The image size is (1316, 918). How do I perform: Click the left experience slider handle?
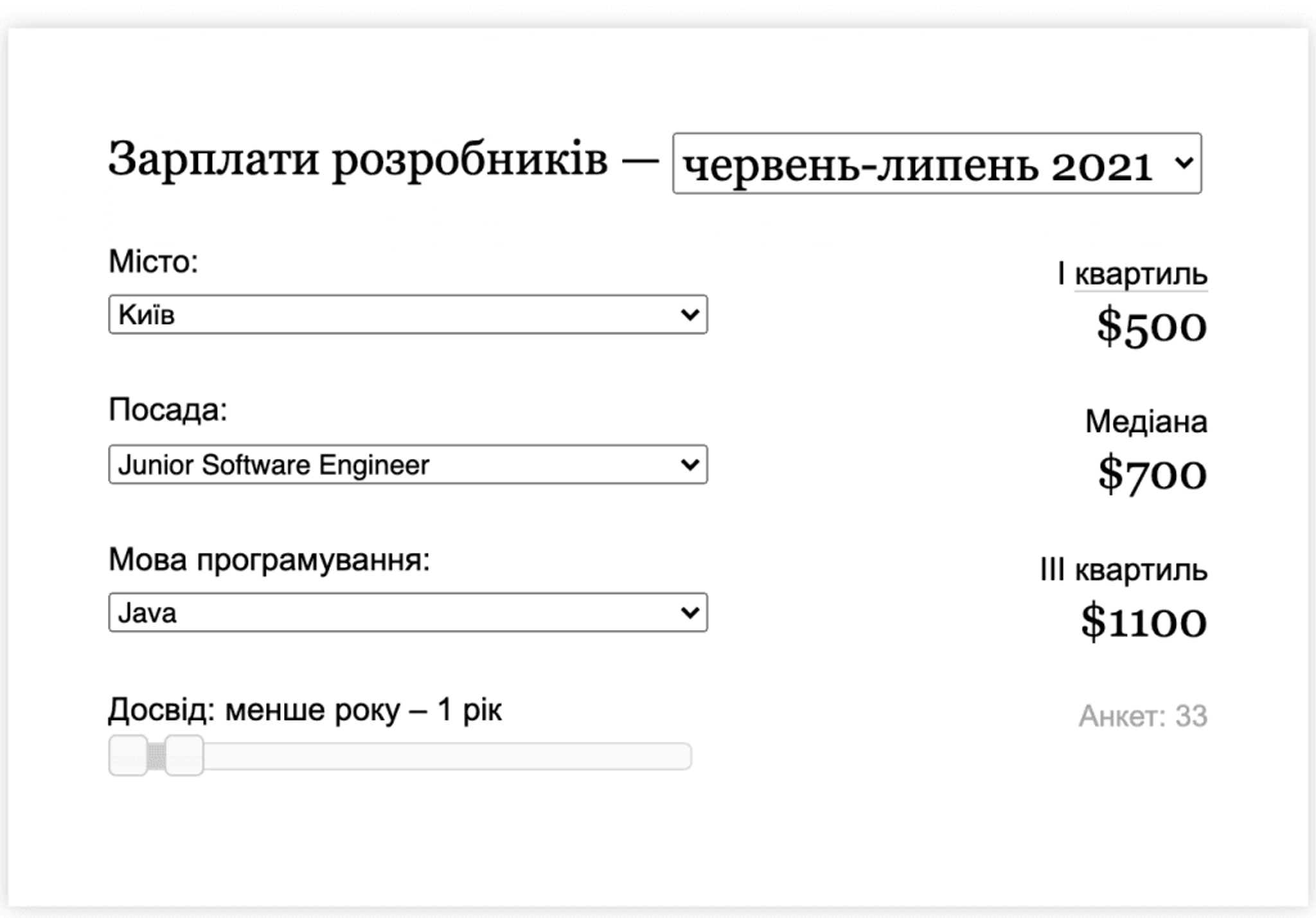[128, 756]
